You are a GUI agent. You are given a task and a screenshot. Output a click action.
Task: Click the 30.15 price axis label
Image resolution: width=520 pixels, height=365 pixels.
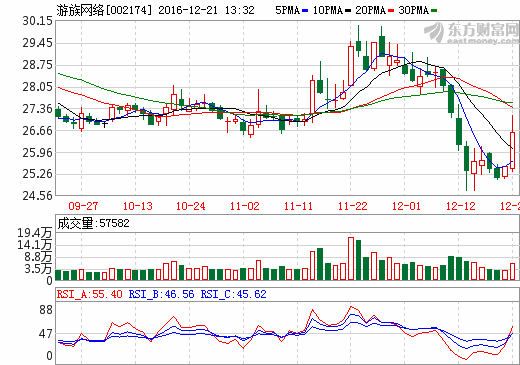(x=37, y=21)
